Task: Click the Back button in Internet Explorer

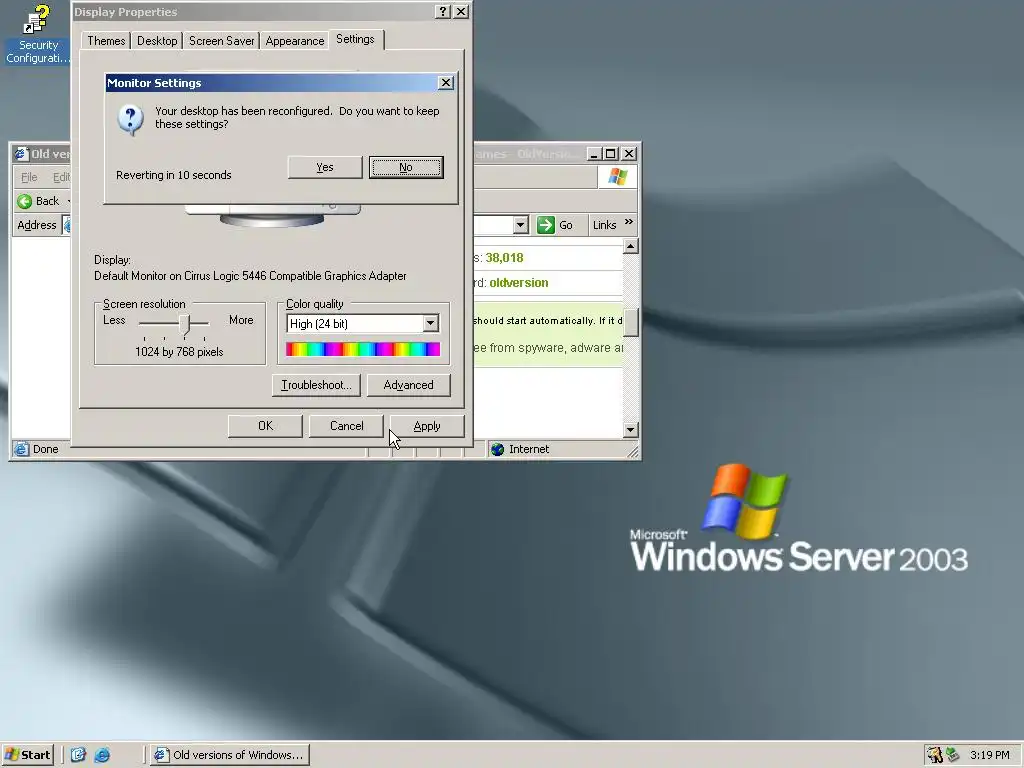Action: [x=38, y=201]
